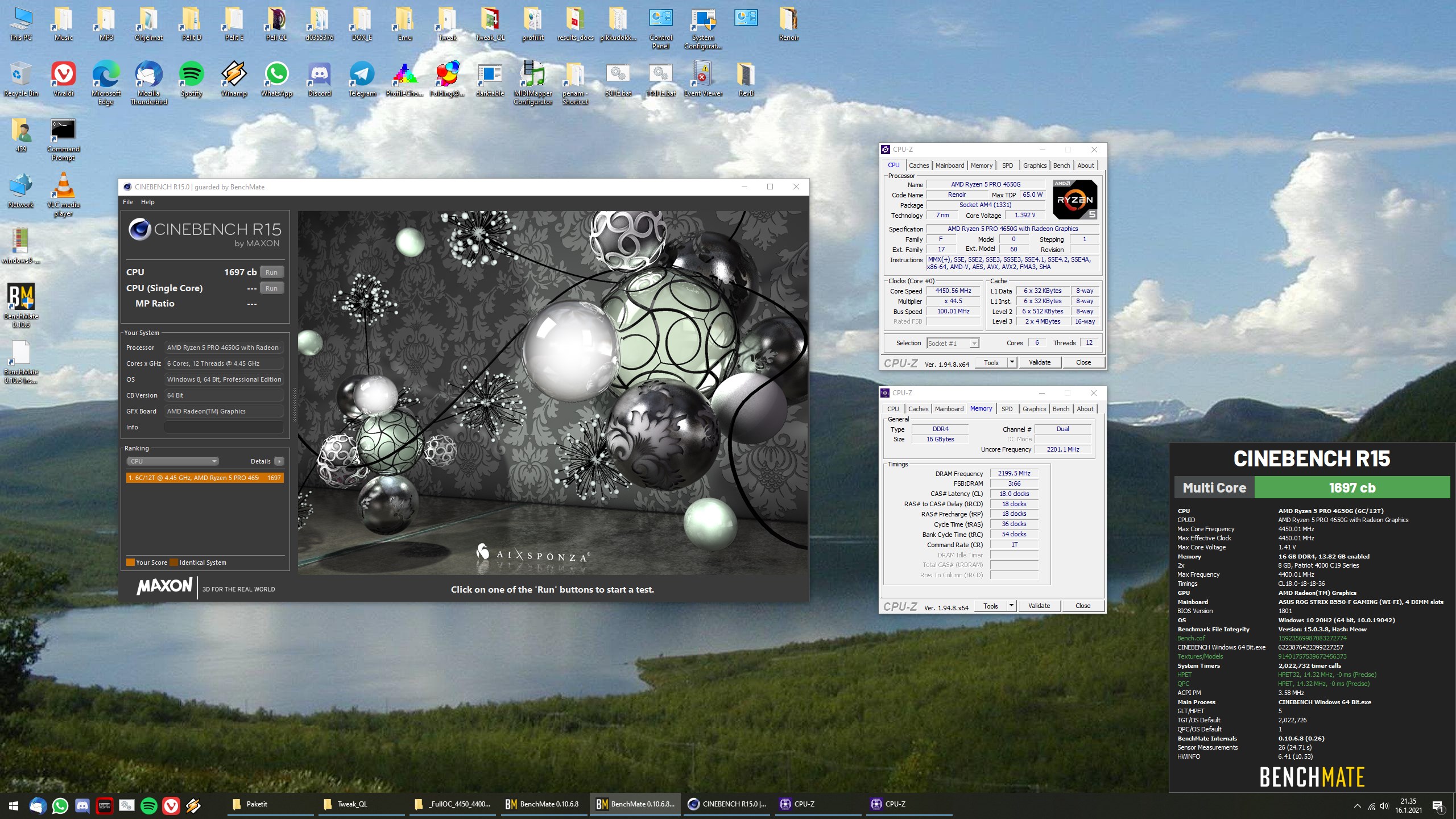Open the Help menu in Cinebench
The width and height of the screenshot is (1456, 819).
pyautogui.click(x=148, y=202)
